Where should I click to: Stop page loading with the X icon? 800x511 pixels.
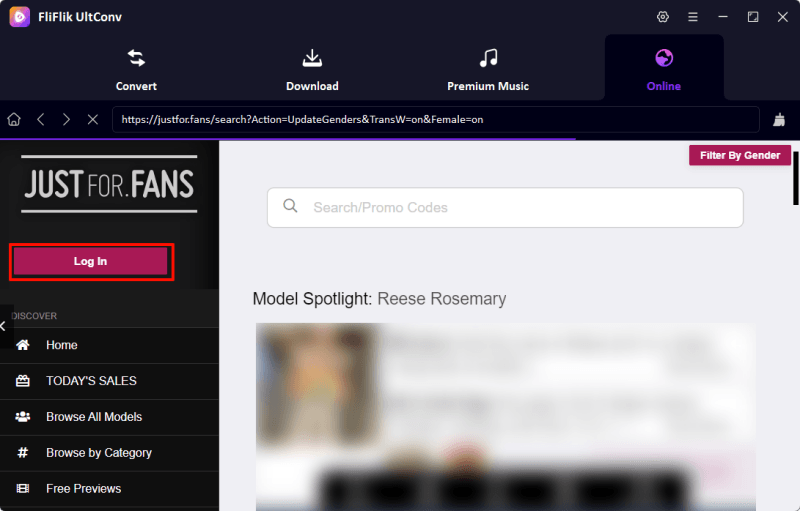[92, 119]
